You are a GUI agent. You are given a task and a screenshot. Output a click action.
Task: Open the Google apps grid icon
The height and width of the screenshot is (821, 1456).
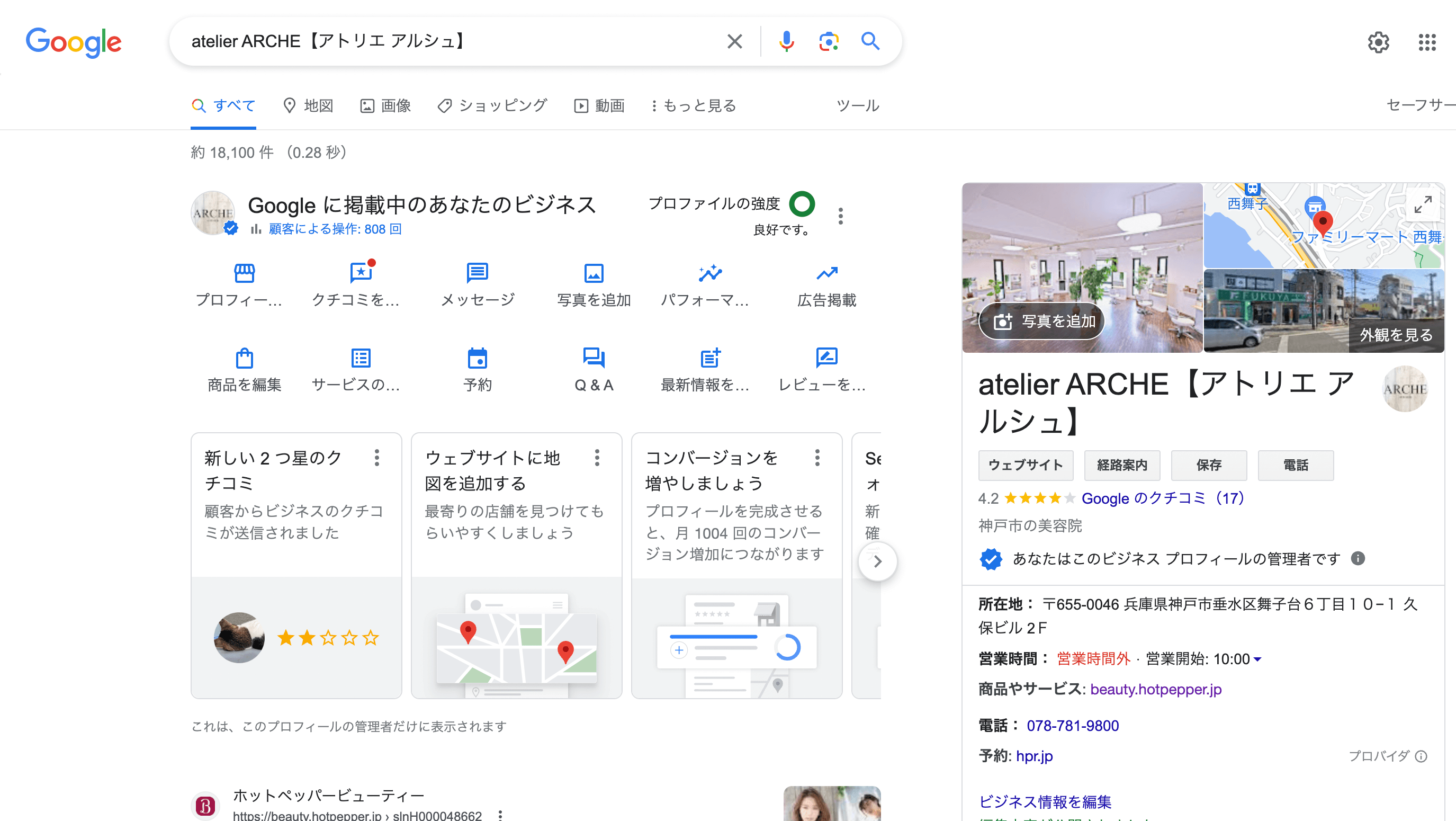[1427, 42]
